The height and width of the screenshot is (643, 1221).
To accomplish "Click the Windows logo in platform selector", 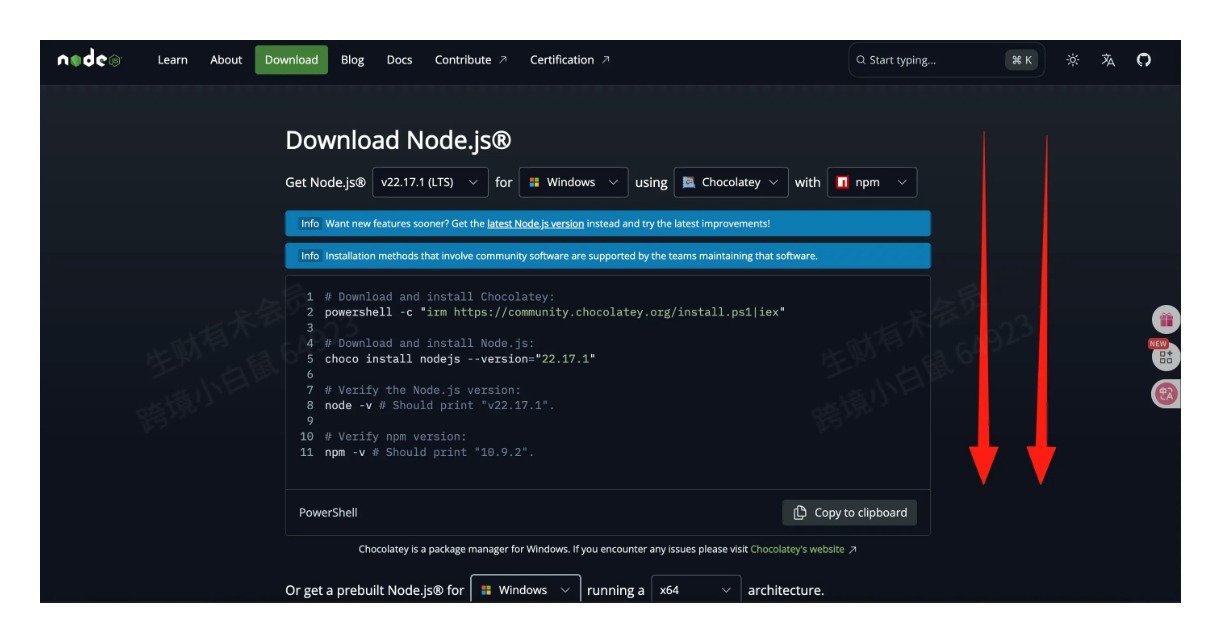I will pyautogui.click(x=535, y=182).
